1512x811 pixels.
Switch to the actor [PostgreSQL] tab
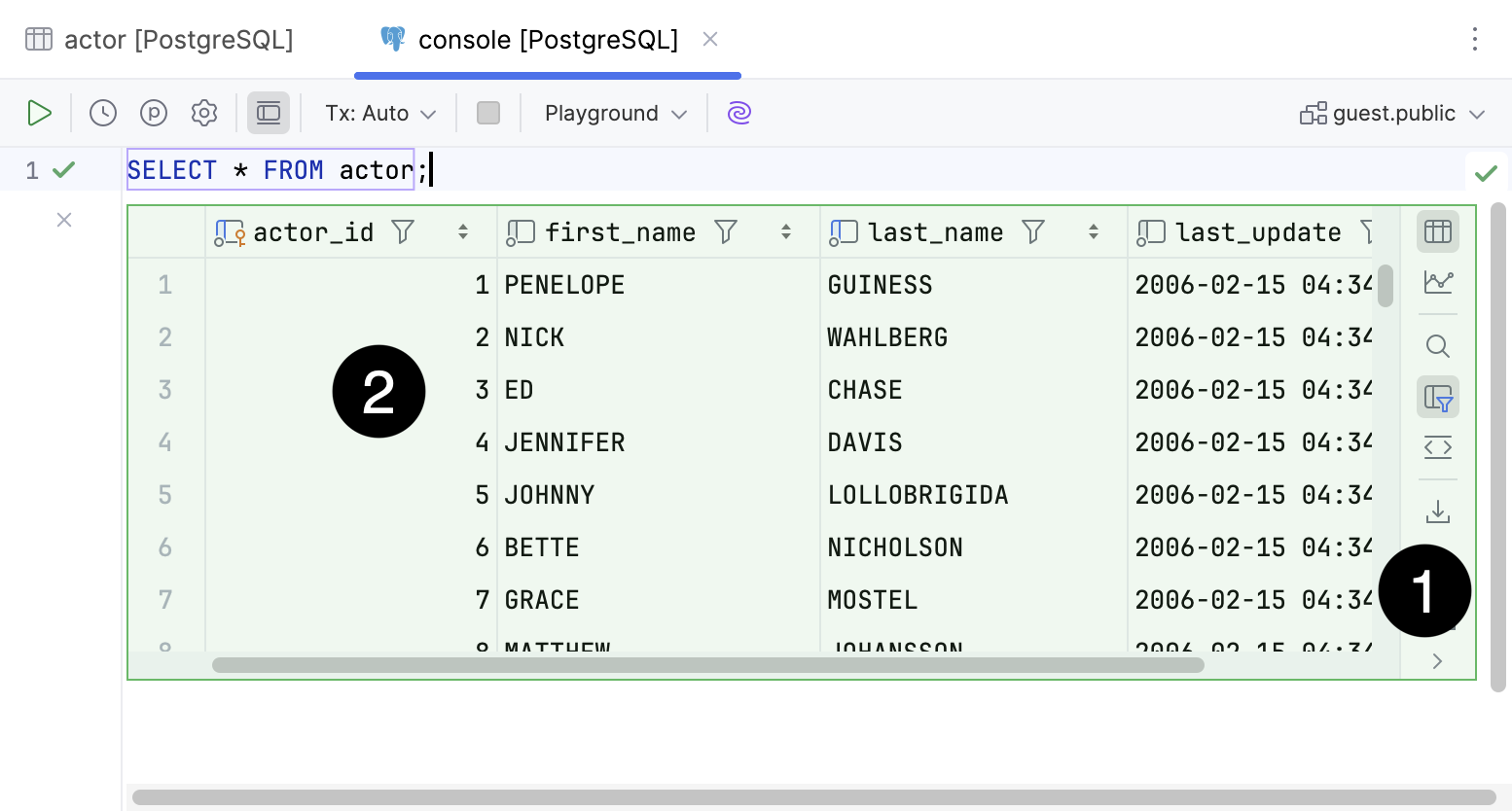162,39
